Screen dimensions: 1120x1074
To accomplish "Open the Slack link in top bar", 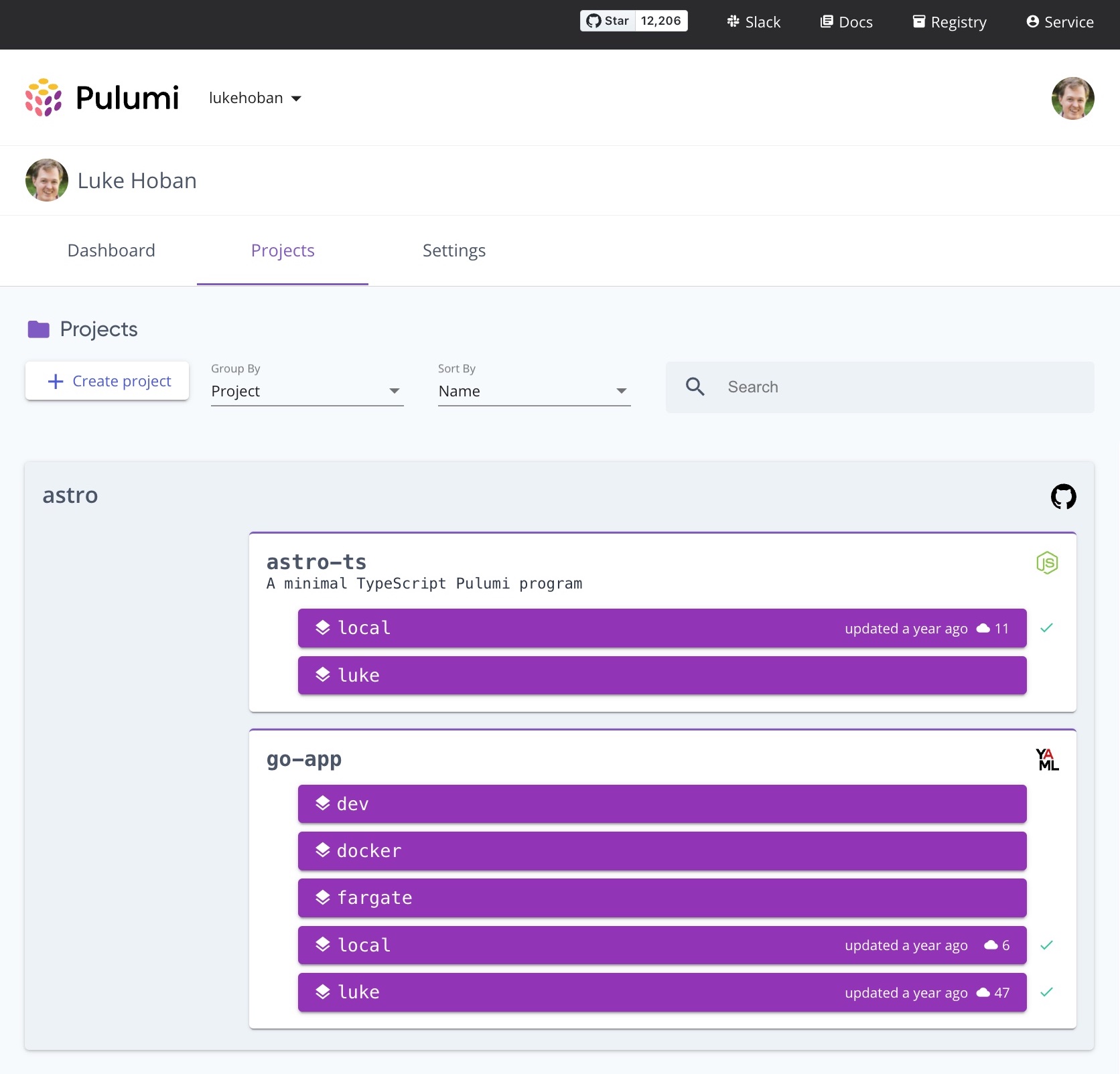I will [x=754, y=22].
